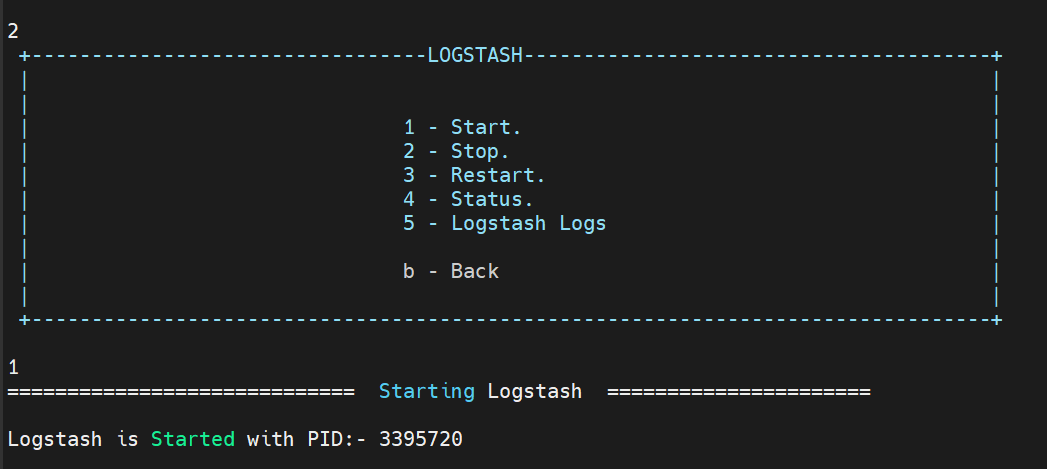Select the "4 - Status." menu entry

click(468, 199)
